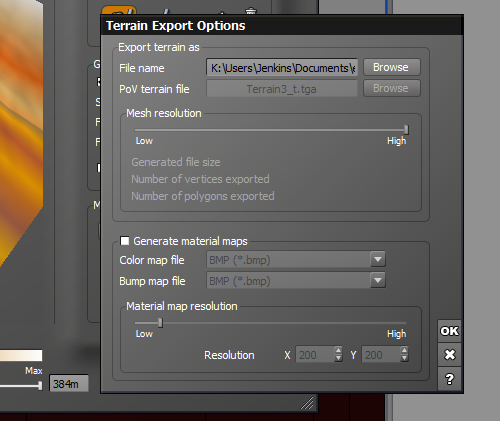Click the Mesh resolution slider handle
Viewport: 500px width, 421px height.
pos(406,129)
